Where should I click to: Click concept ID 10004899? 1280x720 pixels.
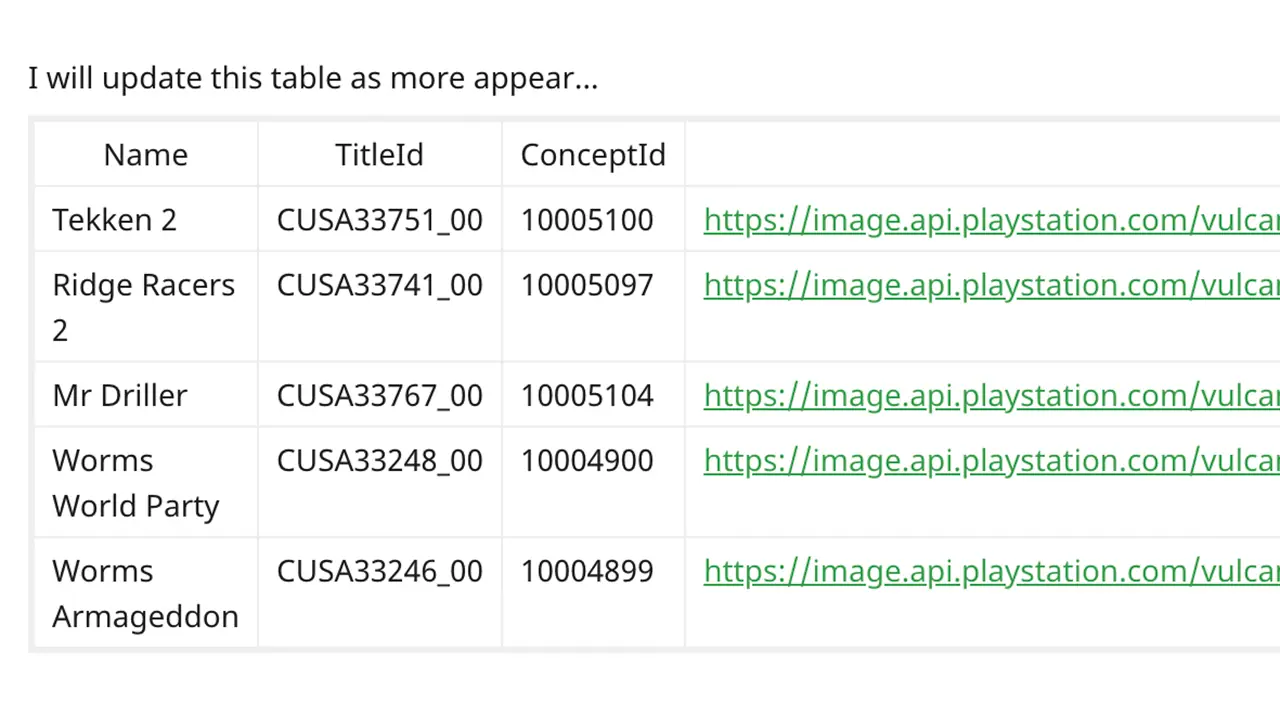tap(587, 571)
